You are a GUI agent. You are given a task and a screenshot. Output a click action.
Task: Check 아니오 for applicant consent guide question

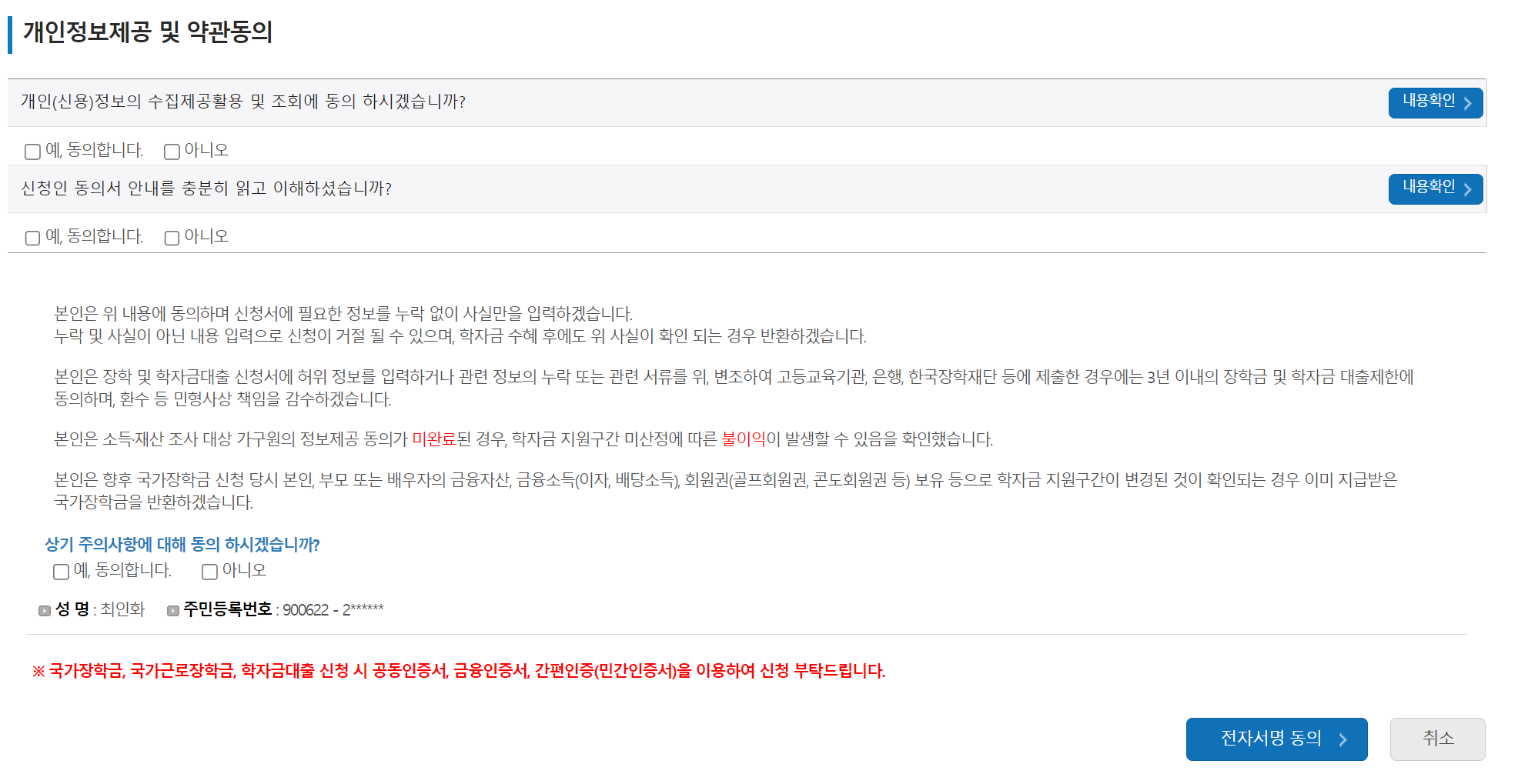point(171,238)
